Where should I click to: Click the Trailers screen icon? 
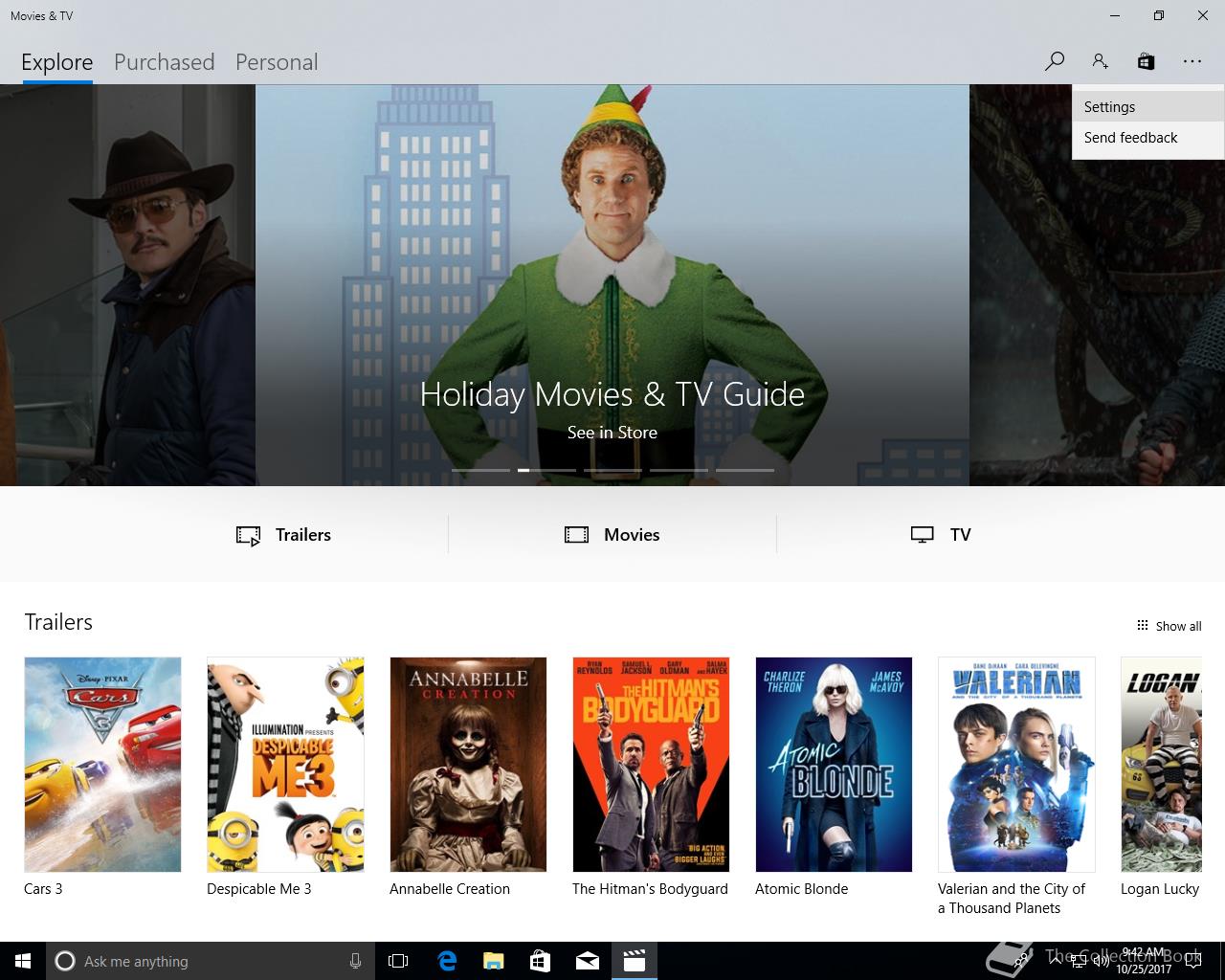pyautogui.click(x=248, y=535)
